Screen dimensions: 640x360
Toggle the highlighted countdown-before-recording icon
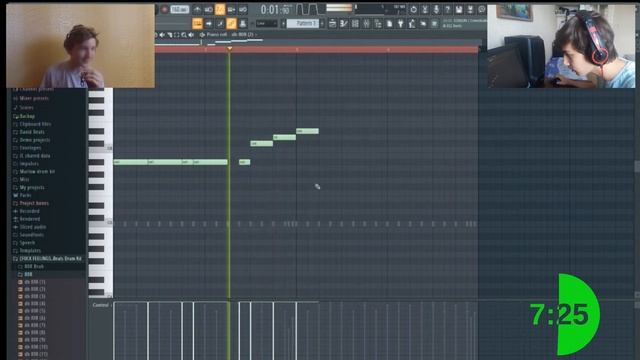point(220,9)
